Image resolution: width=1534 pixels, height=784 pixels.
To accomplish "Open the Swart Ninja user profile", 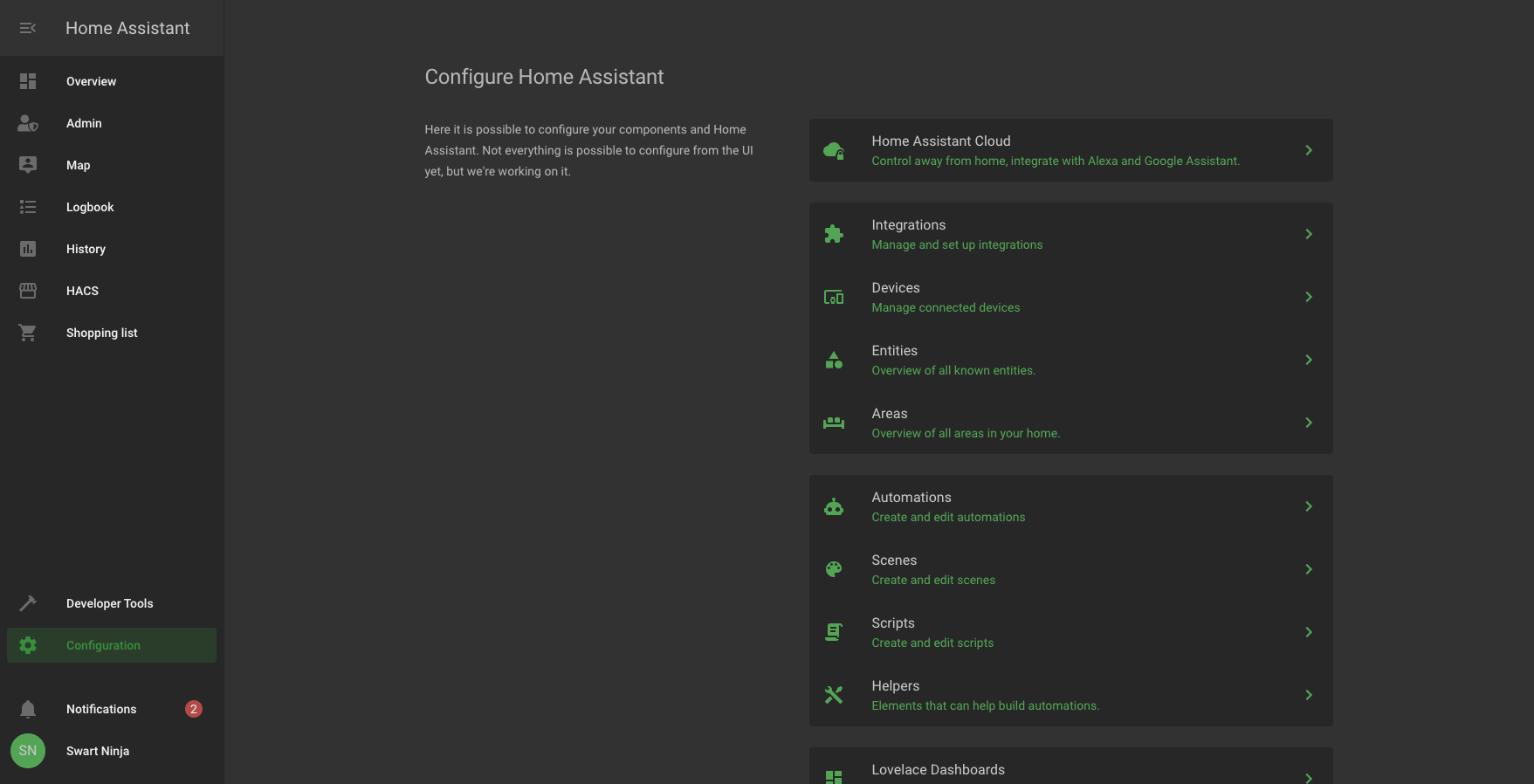I will pyautogui.click(x=98, y=751).
